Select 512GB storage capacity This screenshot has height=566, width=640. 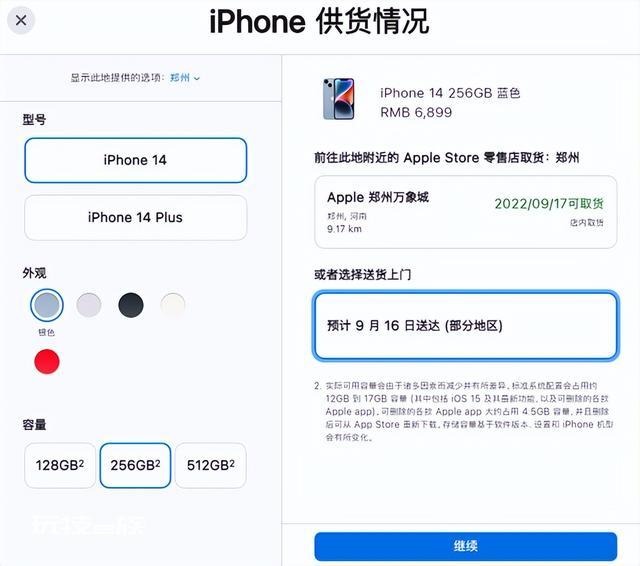coord(211,465)
